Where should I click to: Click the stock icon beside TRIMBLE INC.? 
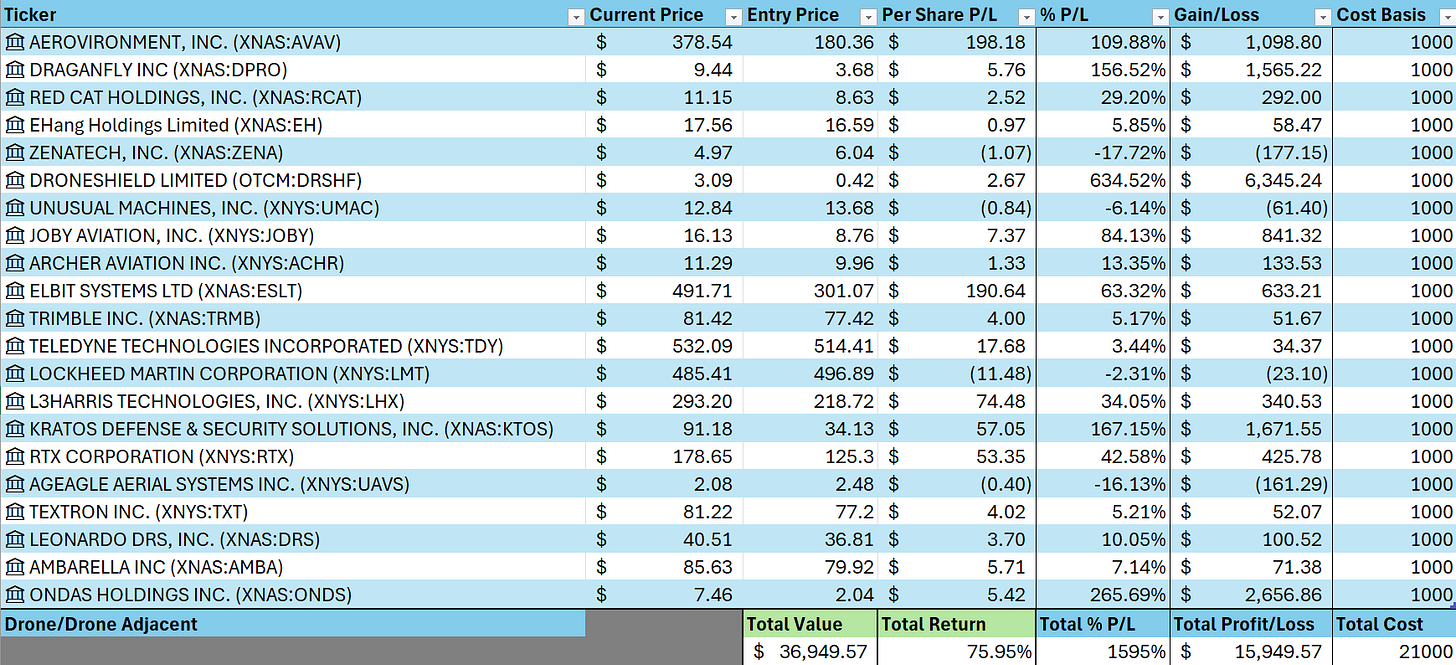point(15,319)
